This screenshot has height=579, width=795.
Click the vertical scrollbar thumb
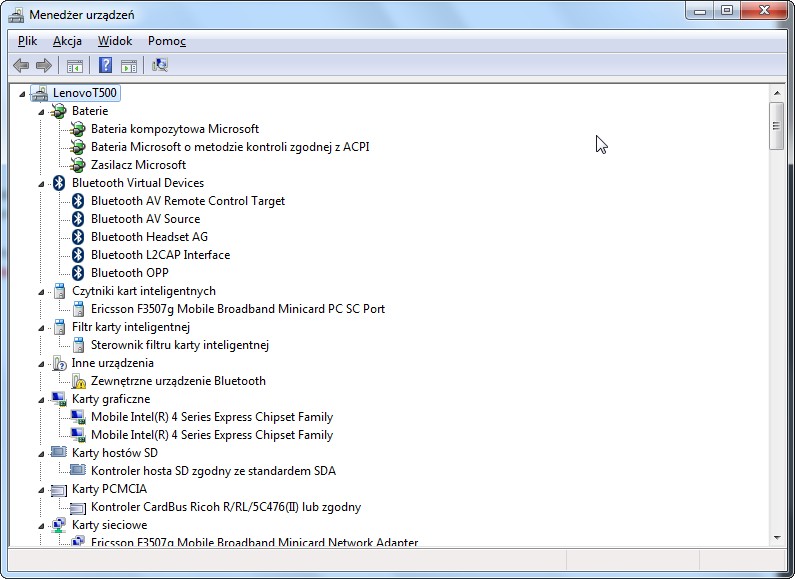pos(777,126)
